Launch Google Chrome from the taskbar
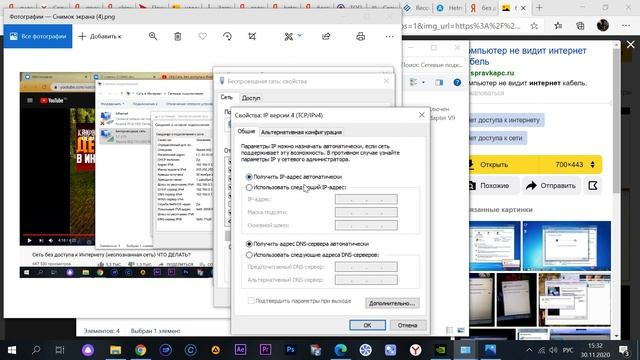This screenshot has width=640, height=360. coord(140,350)
